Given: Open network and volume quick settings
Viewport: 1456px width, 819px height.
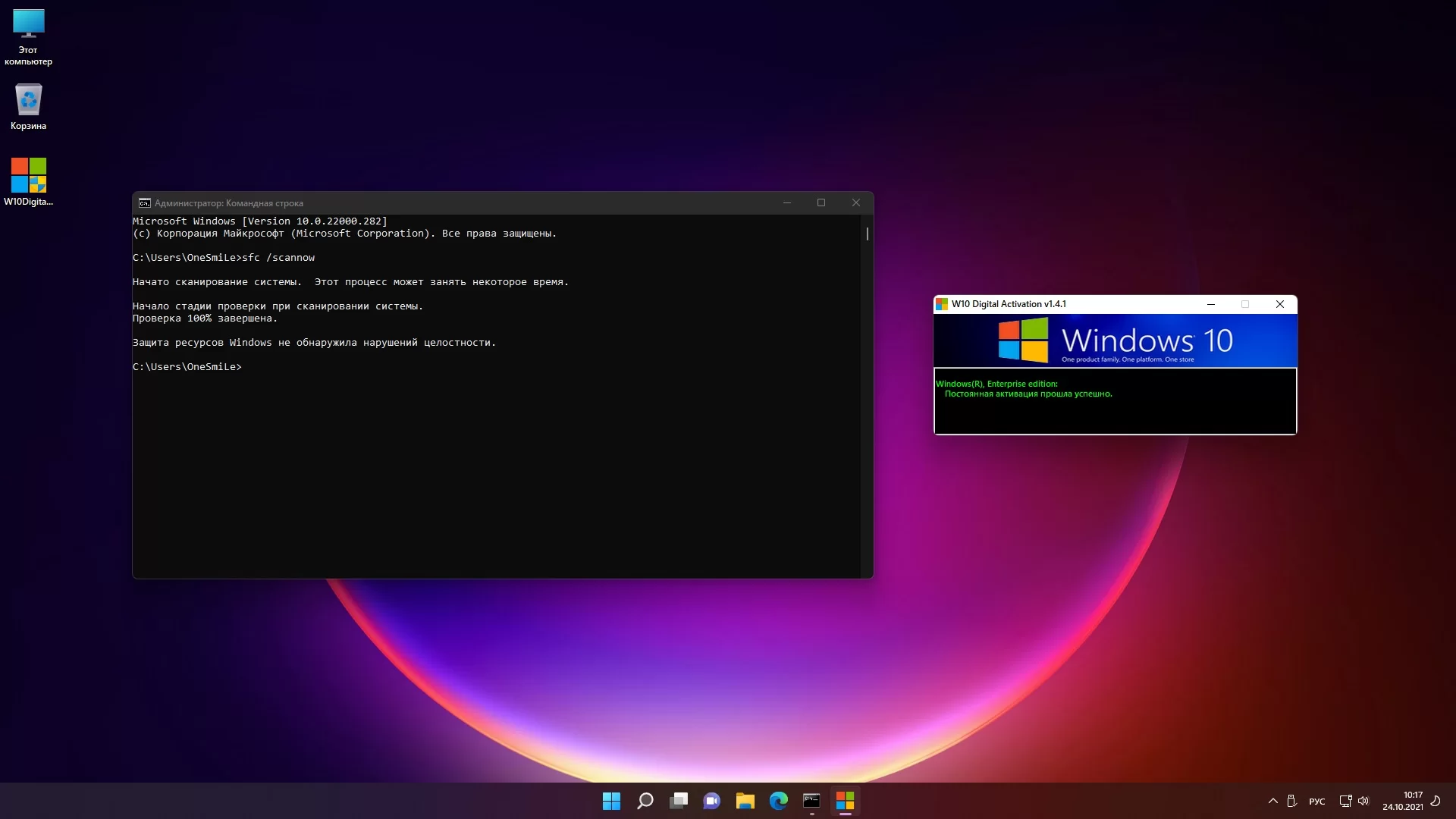Looking at the screenshot, I should coord(1354,801).
